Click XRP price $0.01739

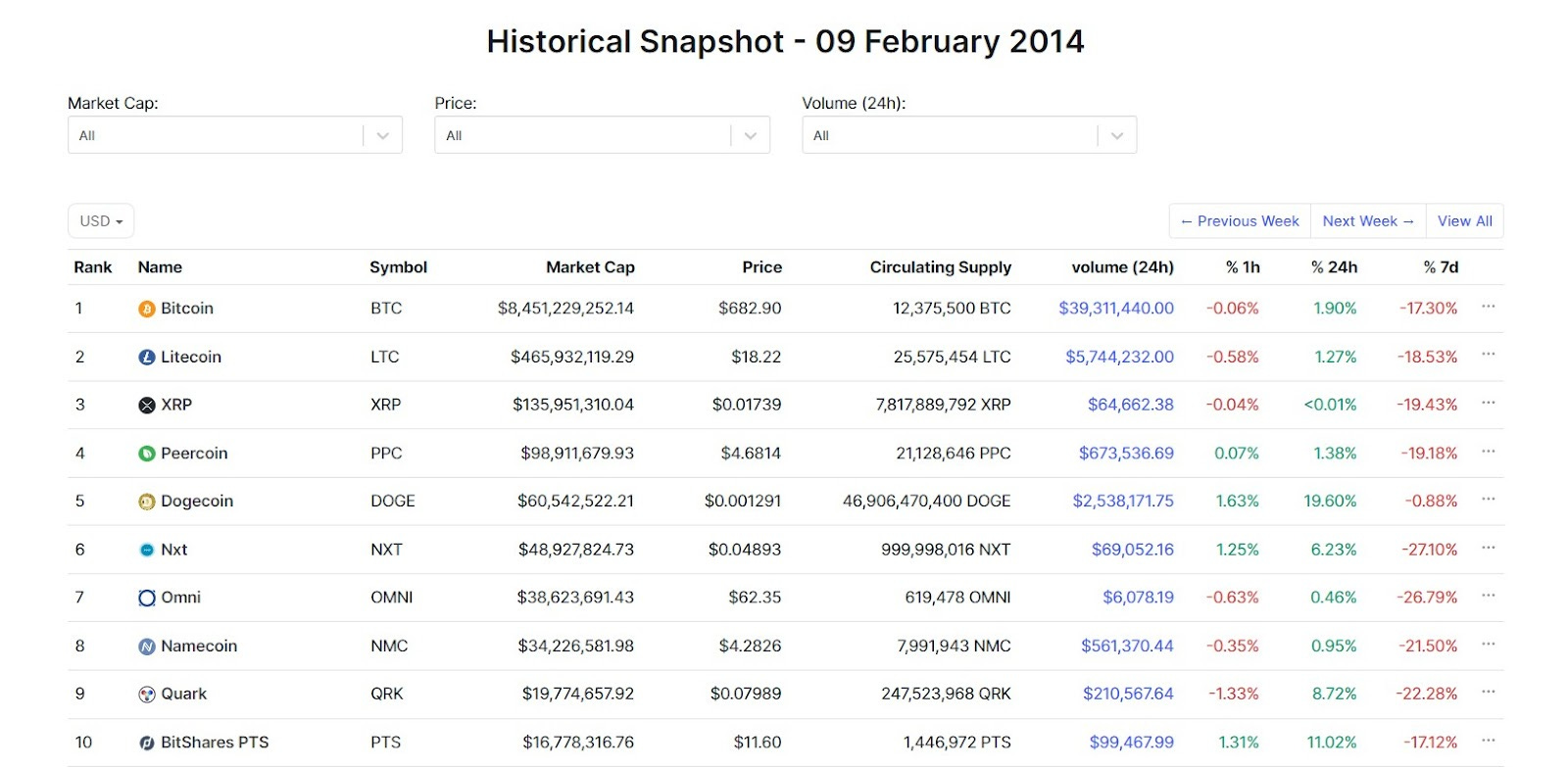747,405
